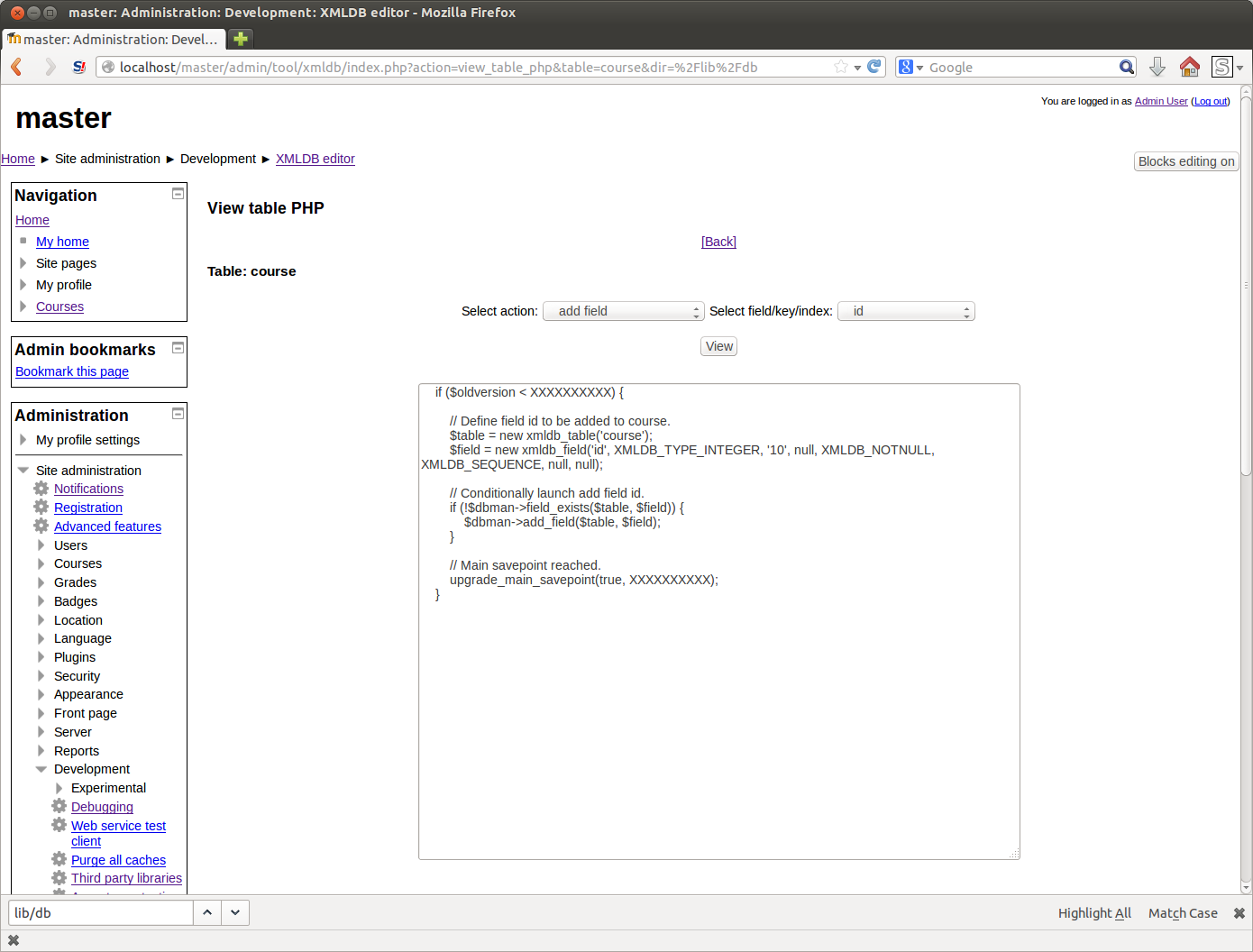Expand My profile in Navigation
The image size is (1253, 952).
pos(23,285)
